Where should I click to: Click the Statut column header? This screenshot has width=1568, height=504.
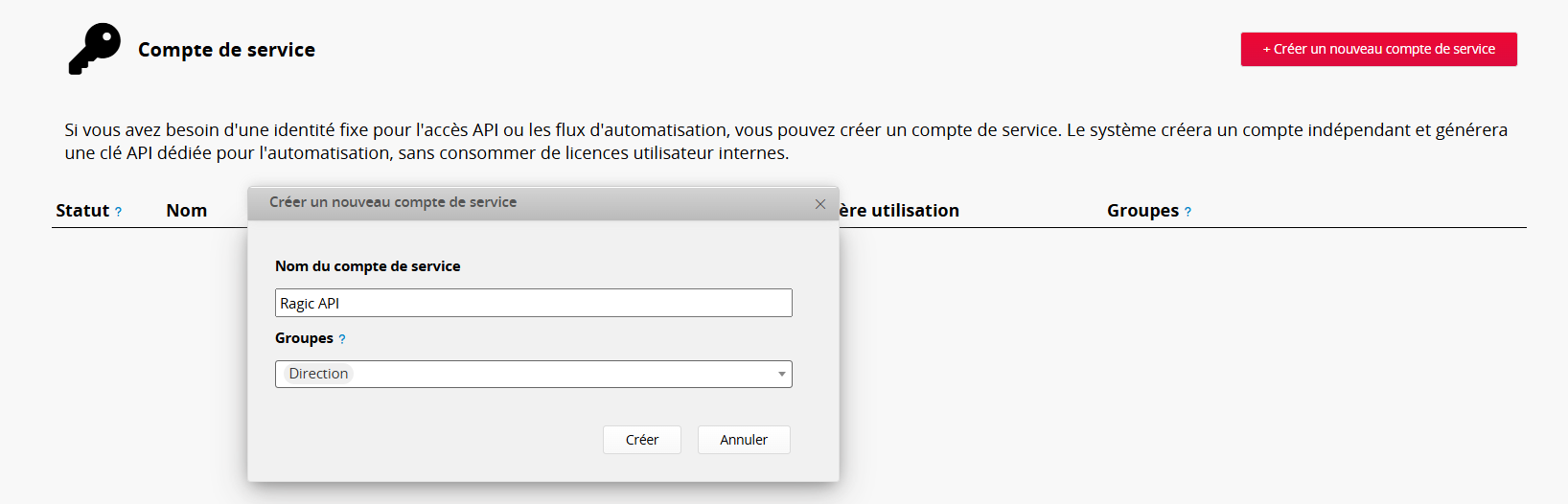click(82, 211)
